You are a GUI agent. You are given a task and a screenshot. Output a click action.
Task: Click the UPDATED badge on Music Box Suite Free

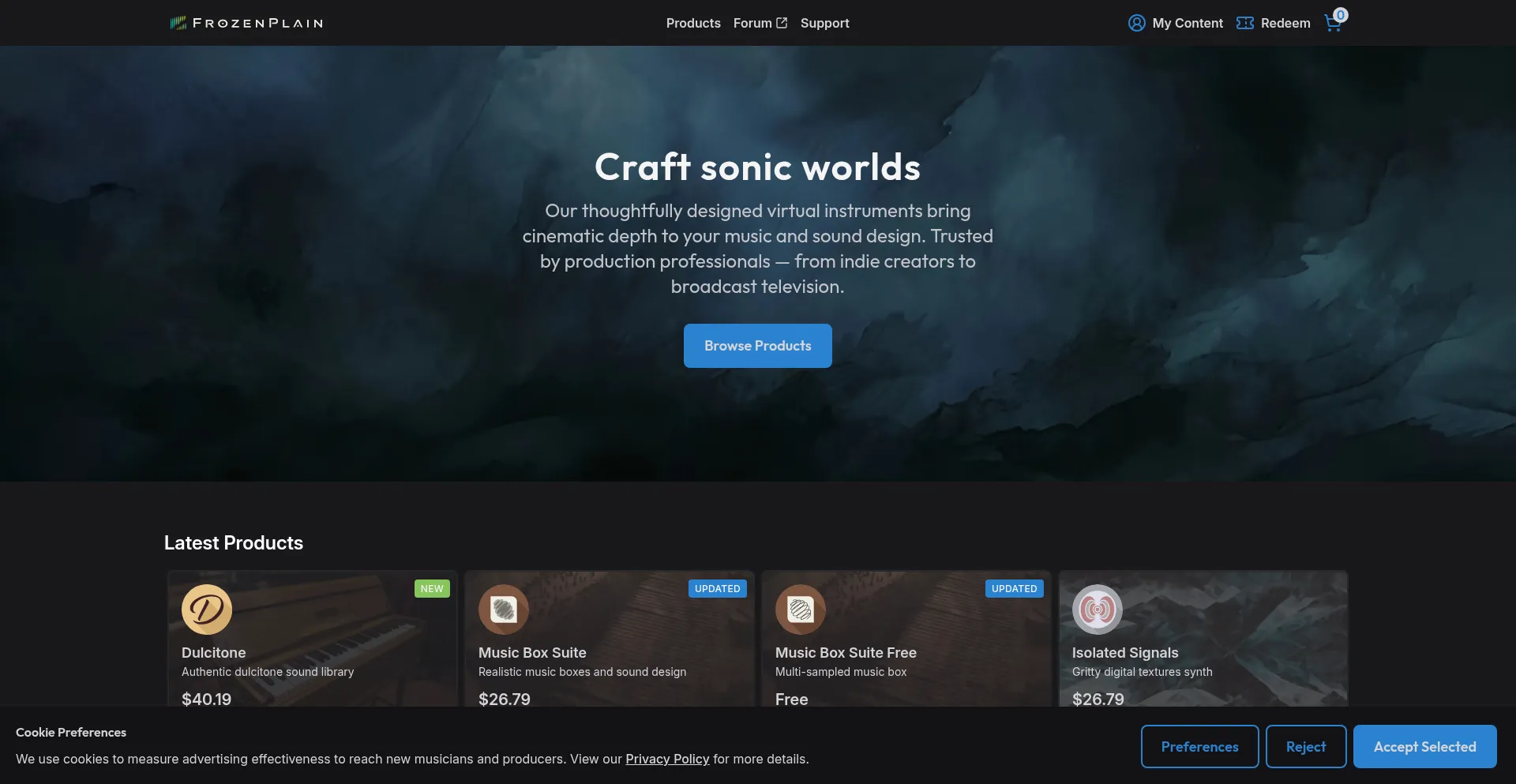[x=1014, y=589]
